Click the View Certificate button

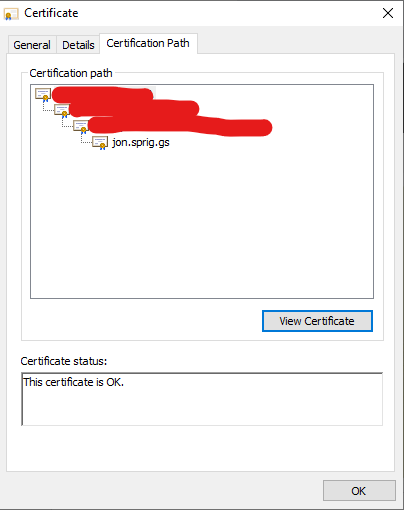click(317, 321)
